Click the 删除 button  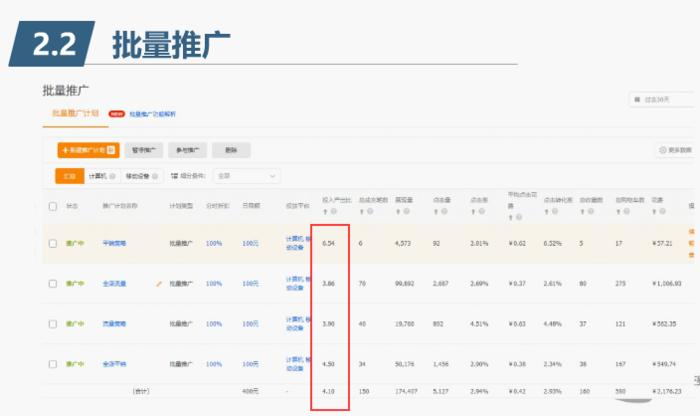coord(231,150)
